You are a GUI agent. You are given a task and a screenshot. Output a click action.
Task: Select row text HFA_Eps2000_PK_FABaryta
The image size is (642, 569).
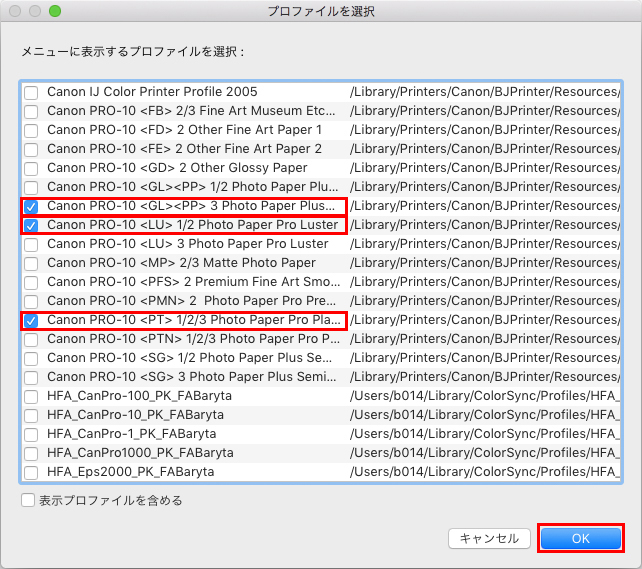131,472
